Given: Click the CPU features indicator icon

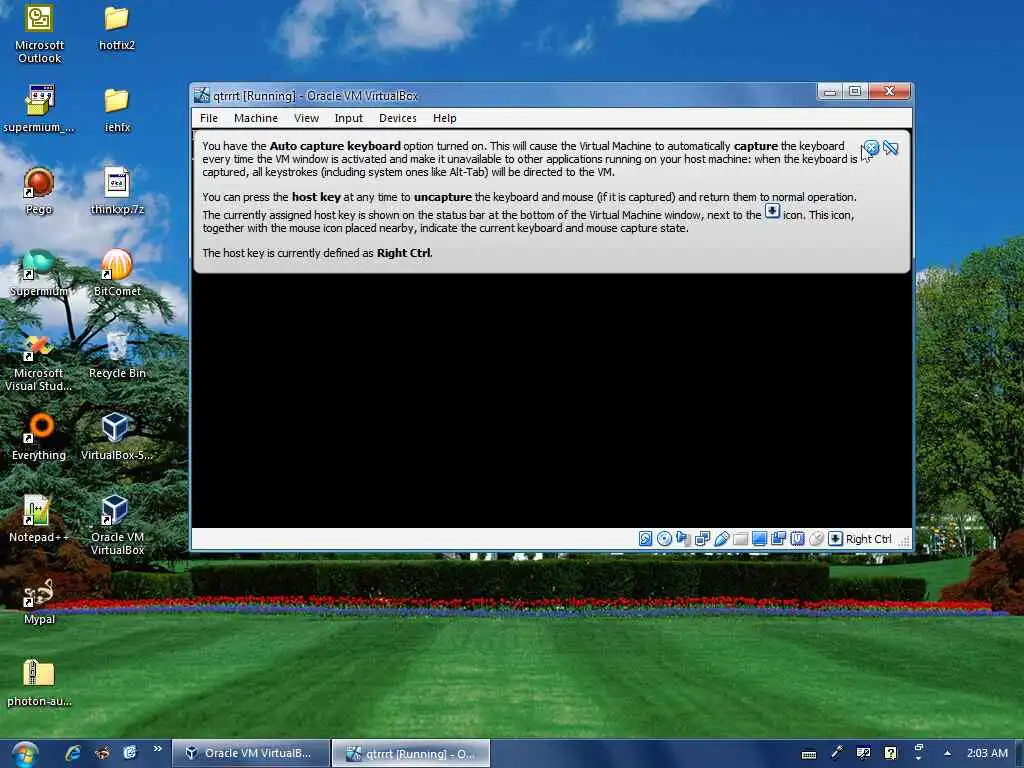Looking at the screenshot, I should [797, 539].
